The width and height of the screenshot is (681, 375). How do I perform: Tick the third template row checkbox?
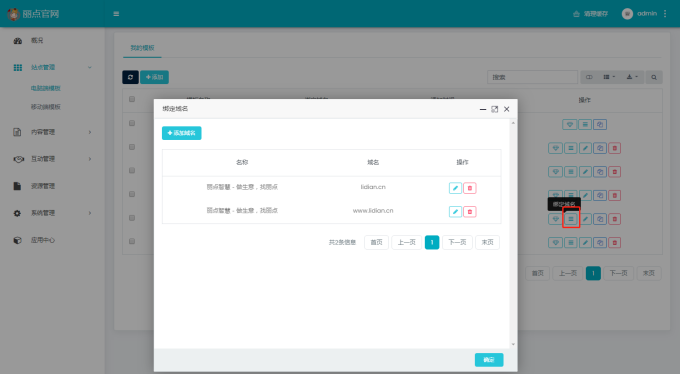(132, 170)
